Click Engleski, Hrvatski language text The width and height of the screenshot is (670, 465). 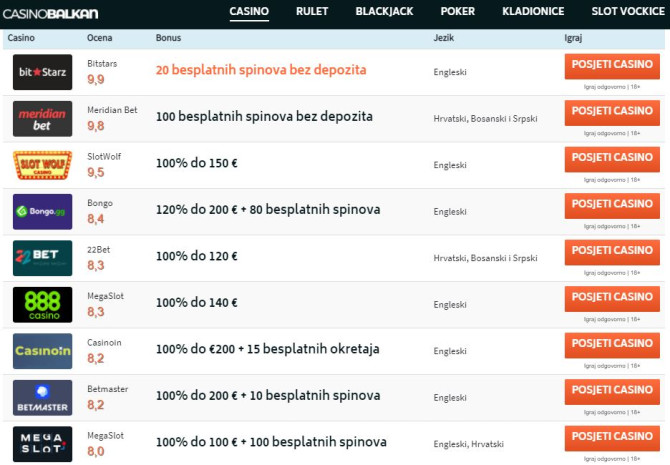(x=468, y=444)
